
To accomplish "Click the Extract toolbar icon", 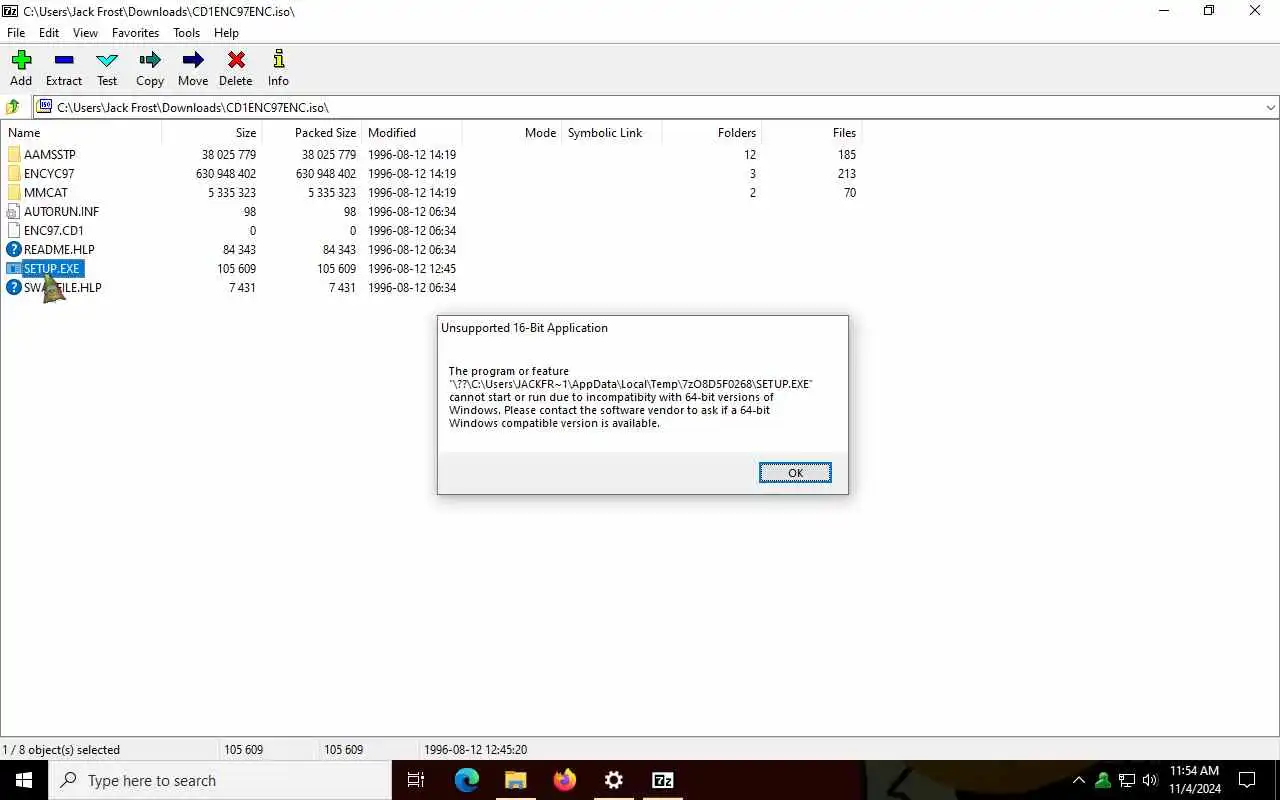I will [x=64, y=61].
